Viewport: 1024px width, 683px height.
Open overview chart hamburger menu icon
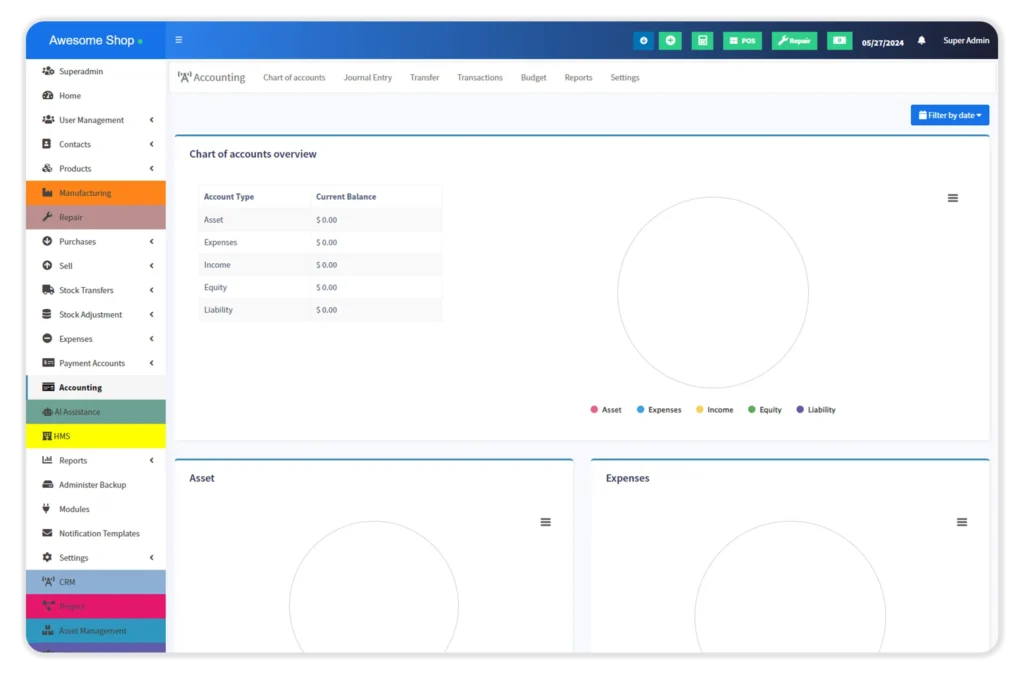pos(952,198)
